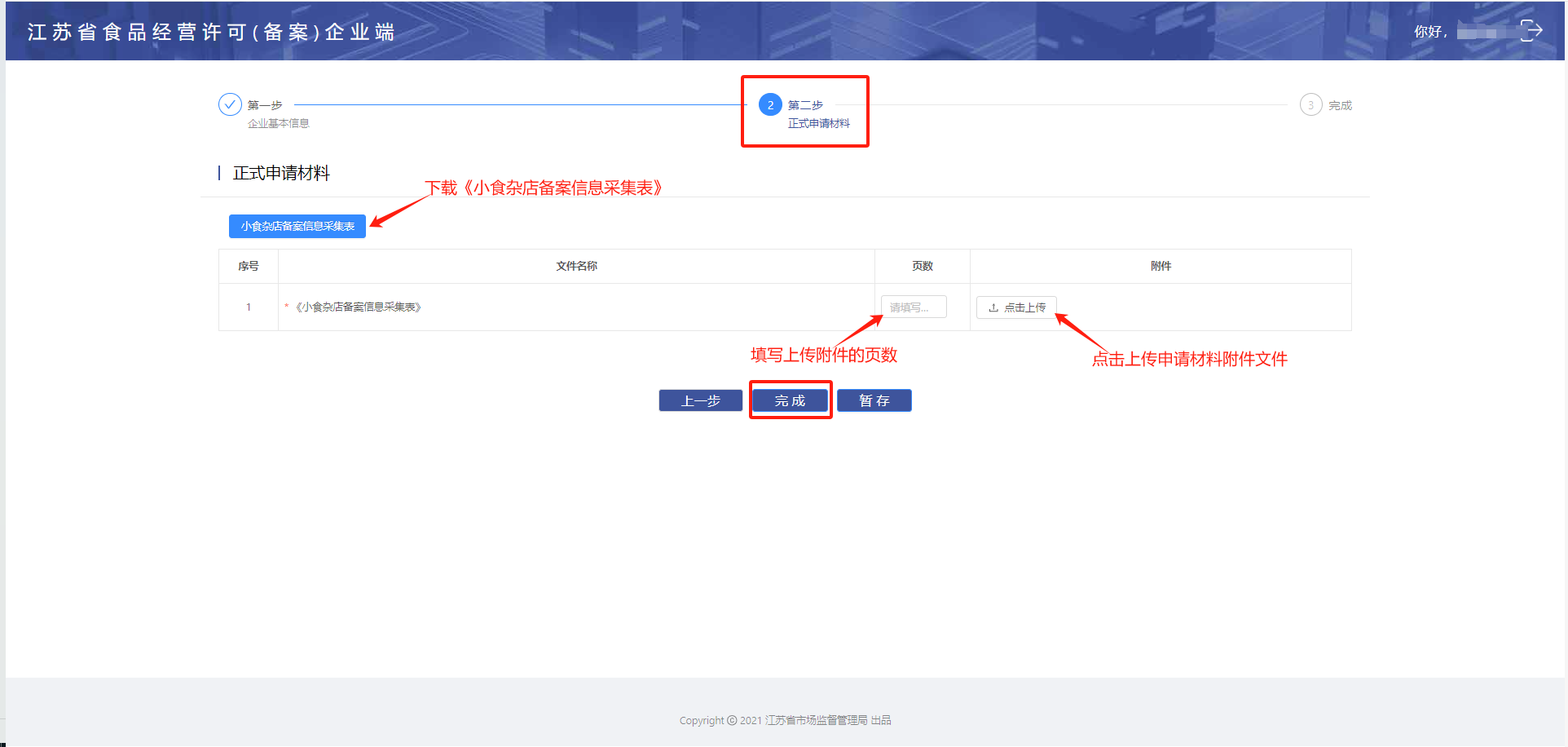Click the step three numbered circle

(x=1310, y=105)
